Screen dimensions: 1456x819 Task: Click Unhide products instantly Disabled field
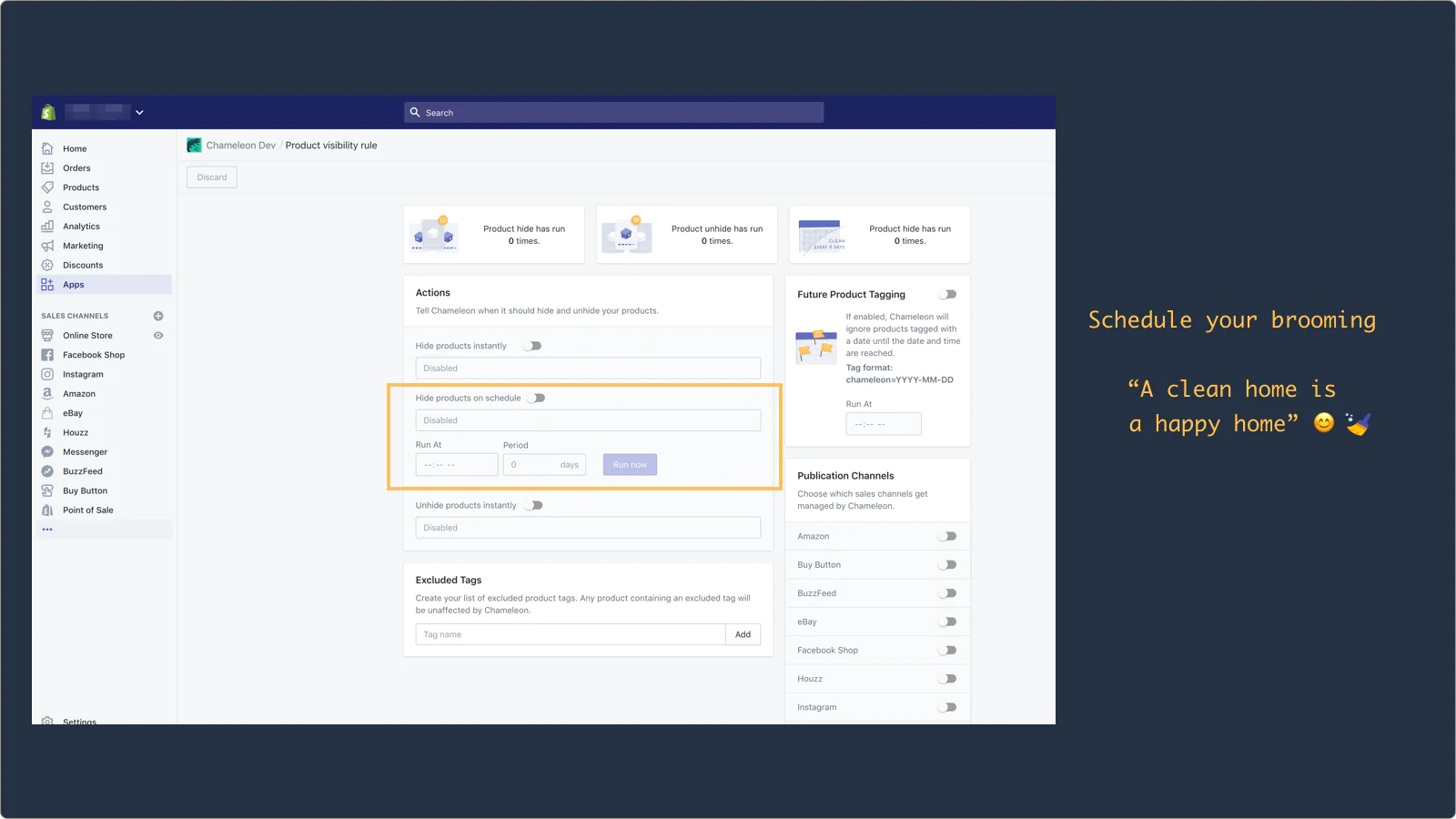(588, 528)
